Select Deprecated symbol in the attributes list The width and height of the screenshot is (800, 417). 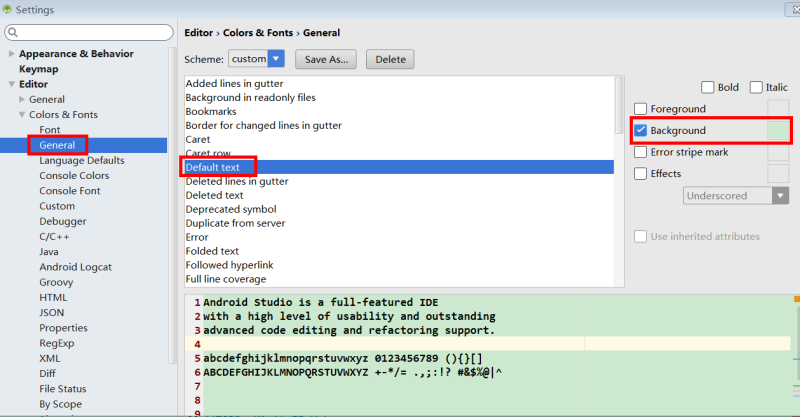pyautogui.click(x=231, y=209)
